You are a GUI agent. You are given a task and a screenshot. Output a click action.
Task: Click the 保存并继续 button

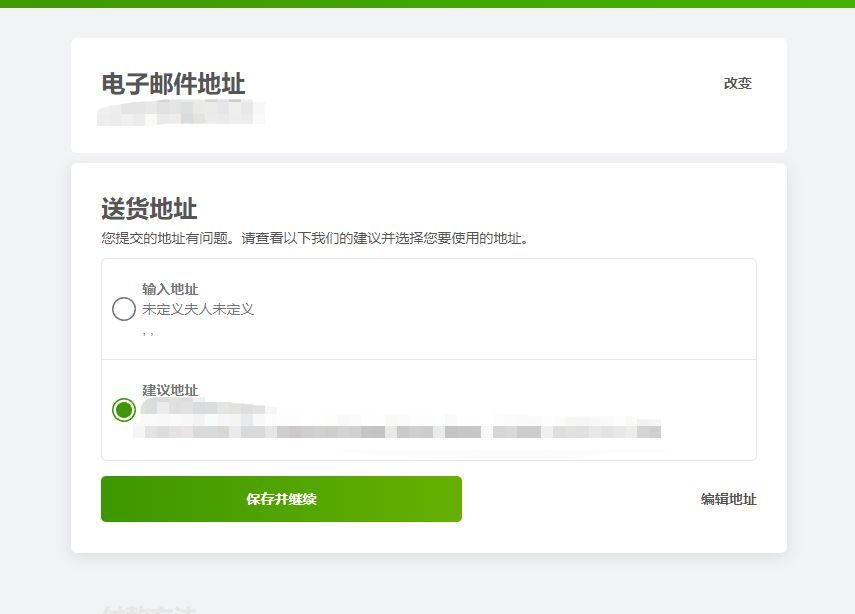(281, 499)
